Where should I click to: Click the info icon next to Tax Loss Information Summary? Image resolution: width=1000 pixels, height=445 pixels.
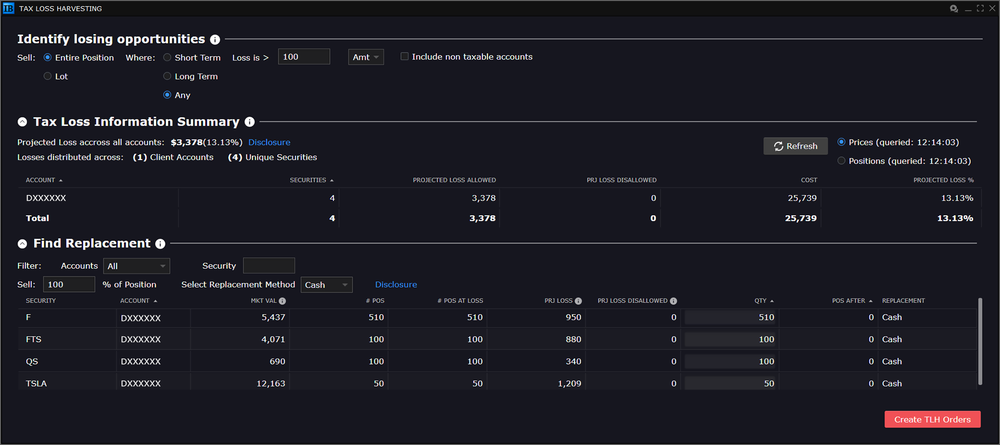tap(250, 122)
